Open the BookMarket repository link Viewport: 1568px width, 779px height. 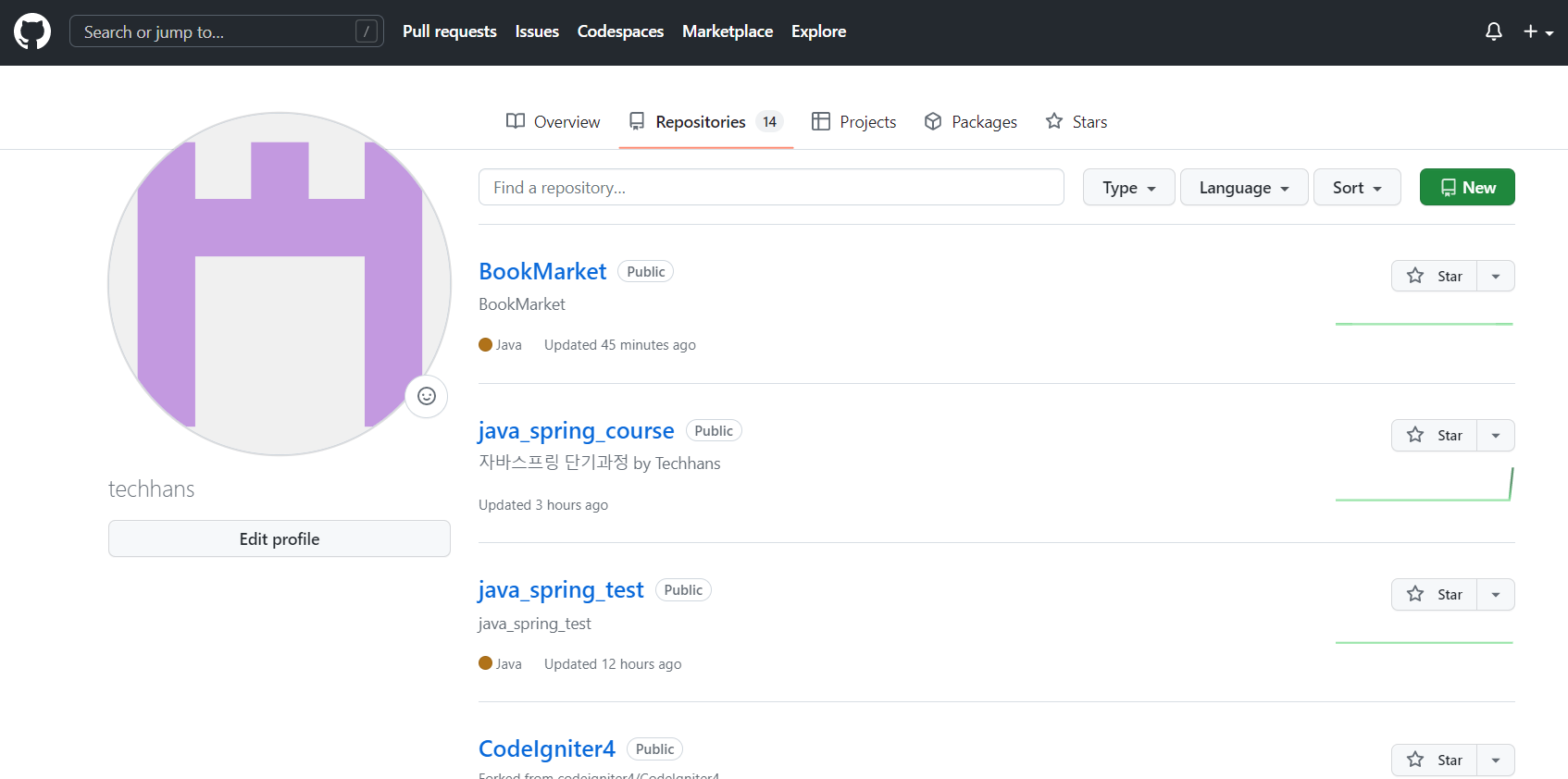(542, 271)
